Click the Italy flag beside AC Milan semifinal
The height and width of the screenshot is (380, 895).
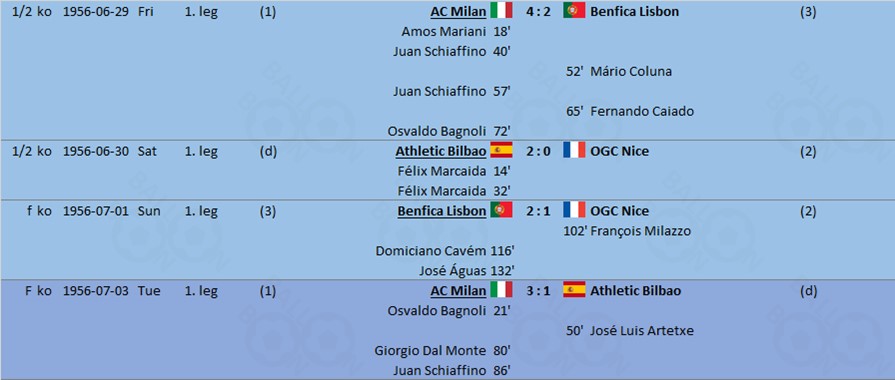click(x=501, y=10)
